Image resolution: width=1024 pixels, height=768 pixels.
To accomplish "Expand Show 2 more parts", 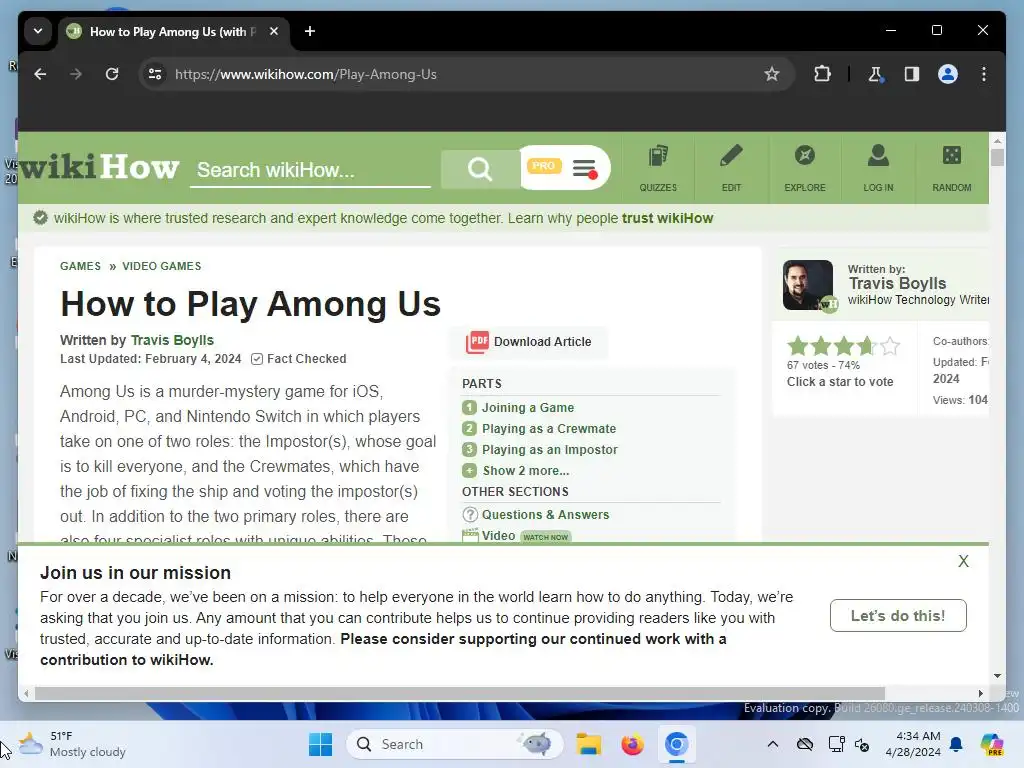I will point(526,470).
